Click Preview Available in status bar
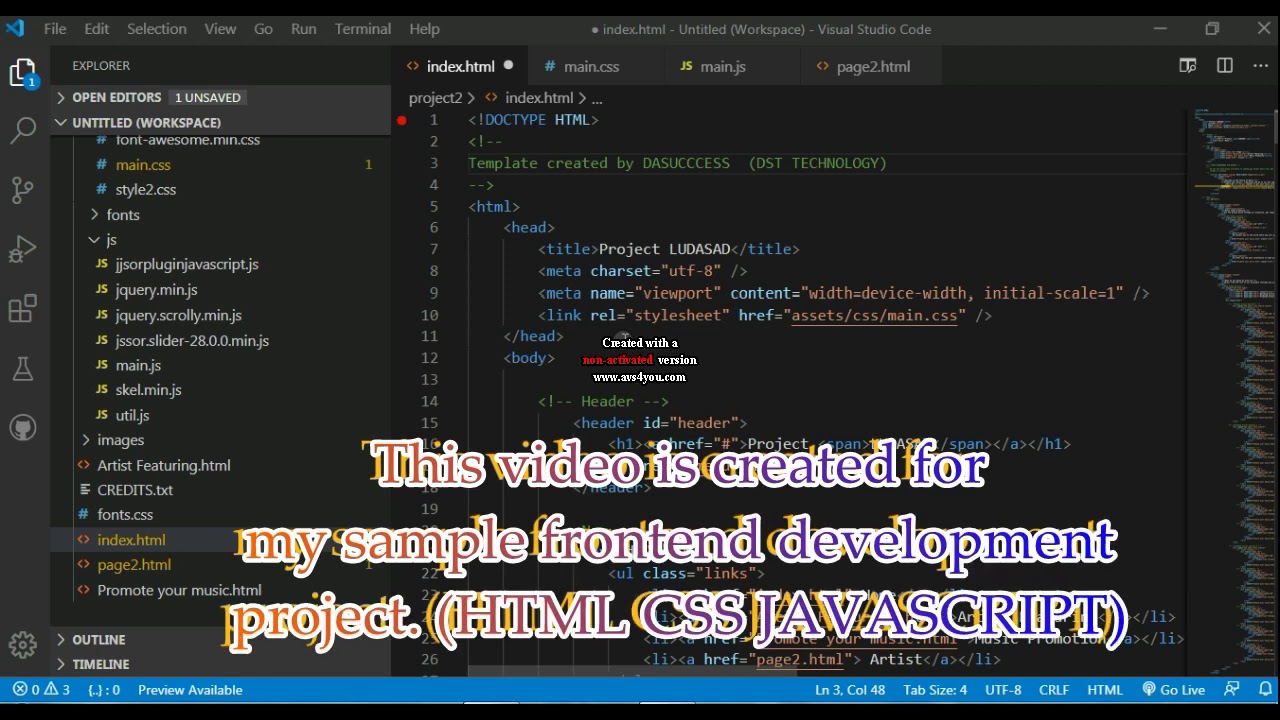Screen dimensions: 1280x720 pos(190,690)
